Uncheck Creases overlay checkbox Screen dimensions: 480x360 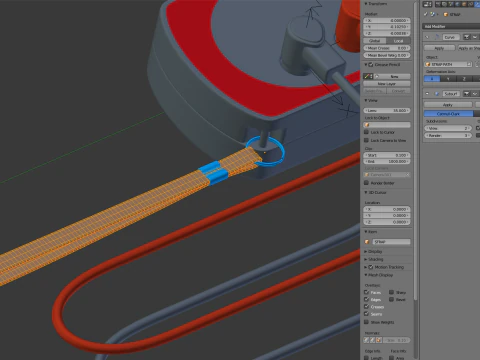[366, 307]
